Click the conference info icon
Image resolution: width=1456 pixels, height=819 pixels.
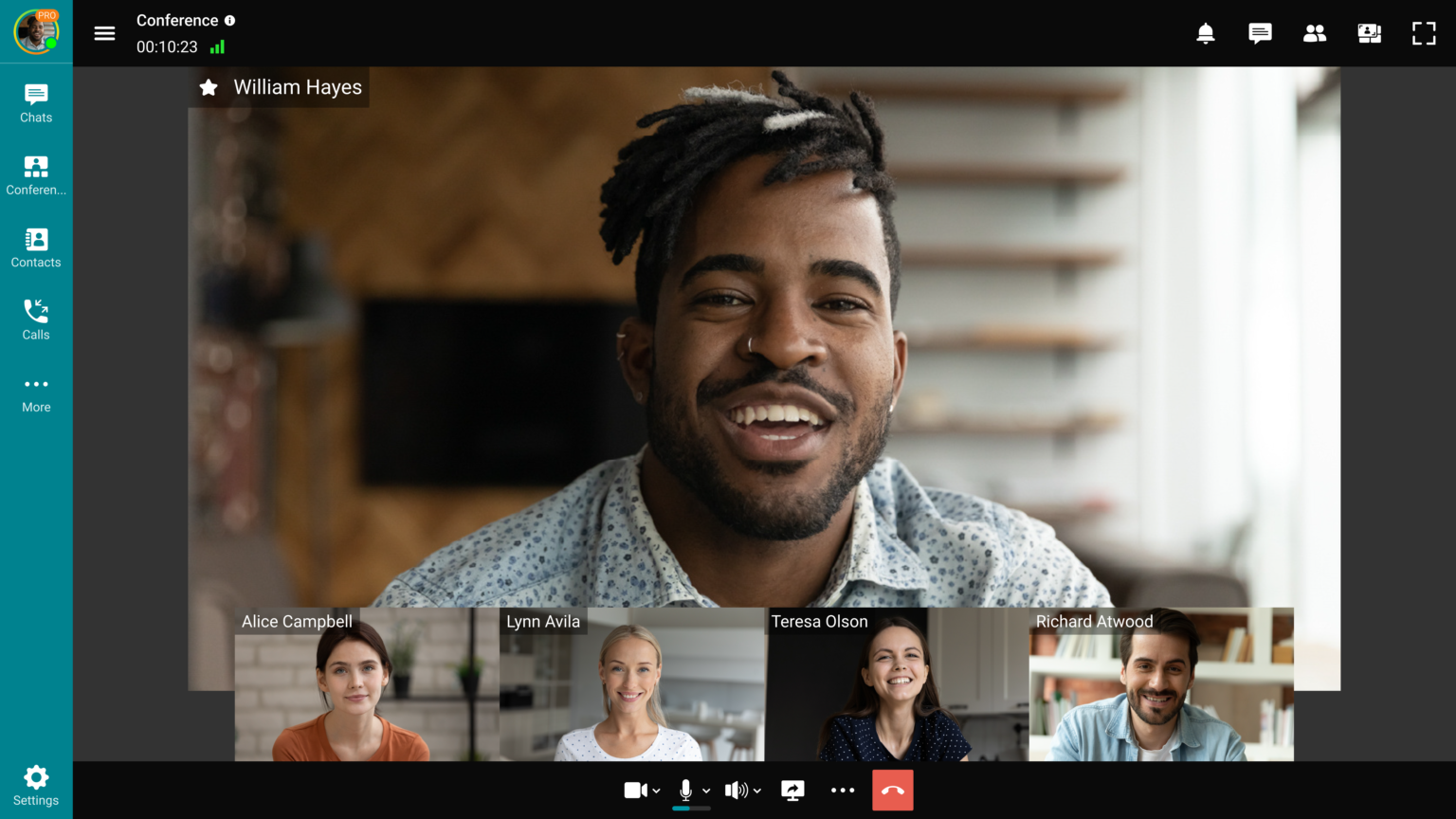tap(229, 21)
